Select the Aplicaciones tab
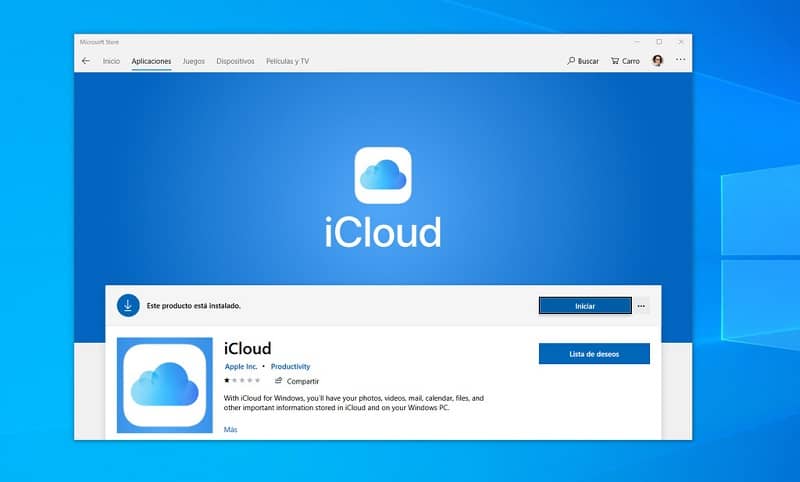This screenshot has height=482, width=800. [152, 61]
